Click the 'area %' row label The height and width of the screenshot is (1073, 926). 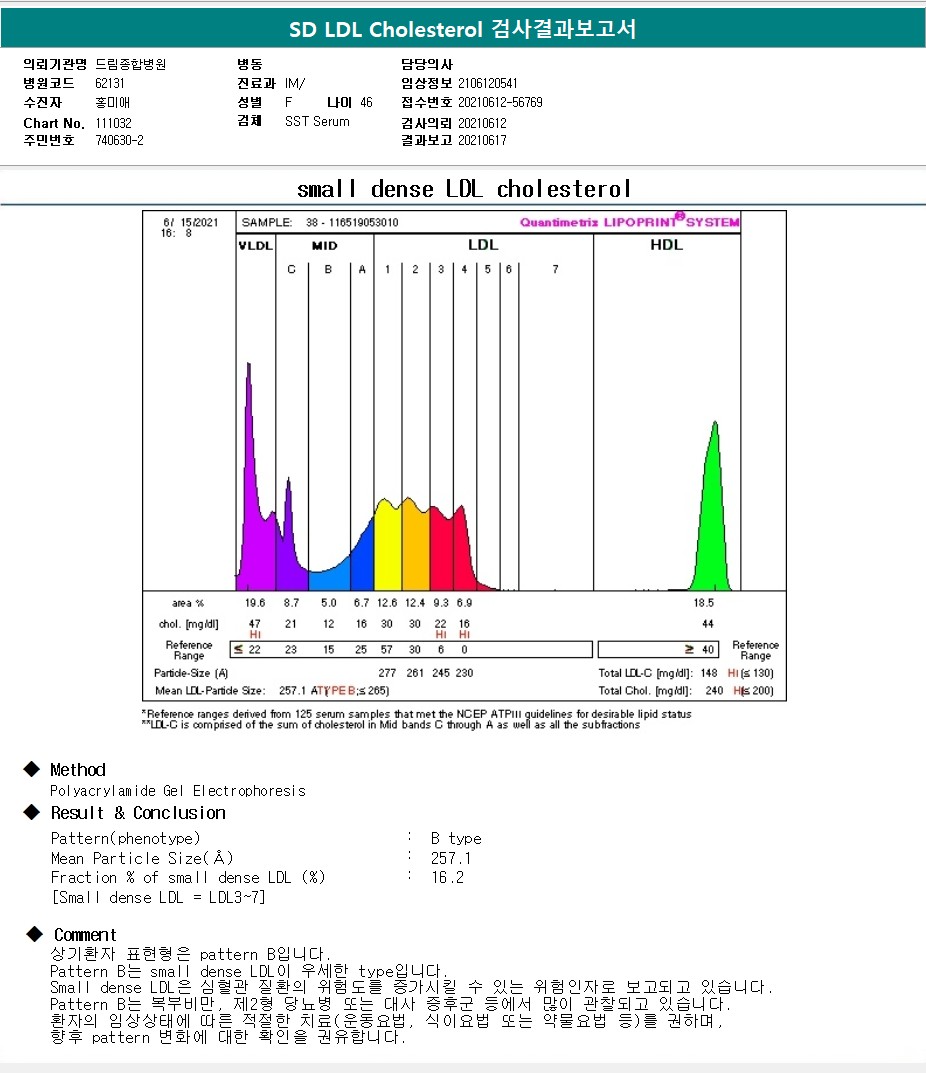pos(188,603)
